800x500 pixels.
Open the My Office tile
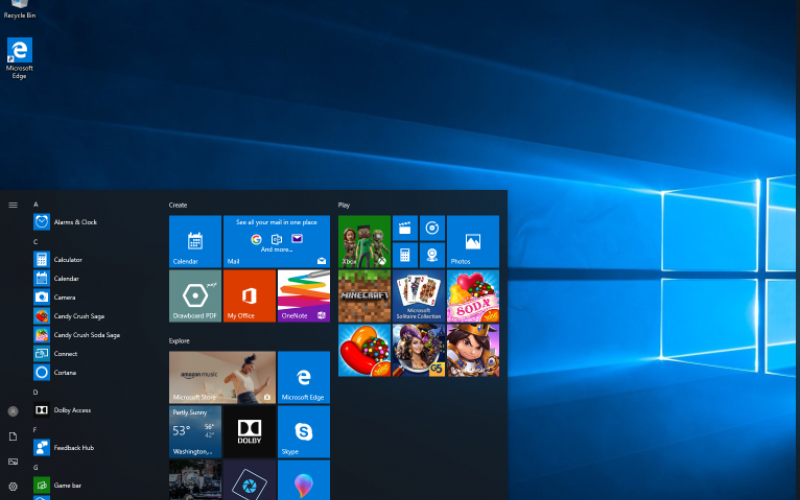(249, 295)
